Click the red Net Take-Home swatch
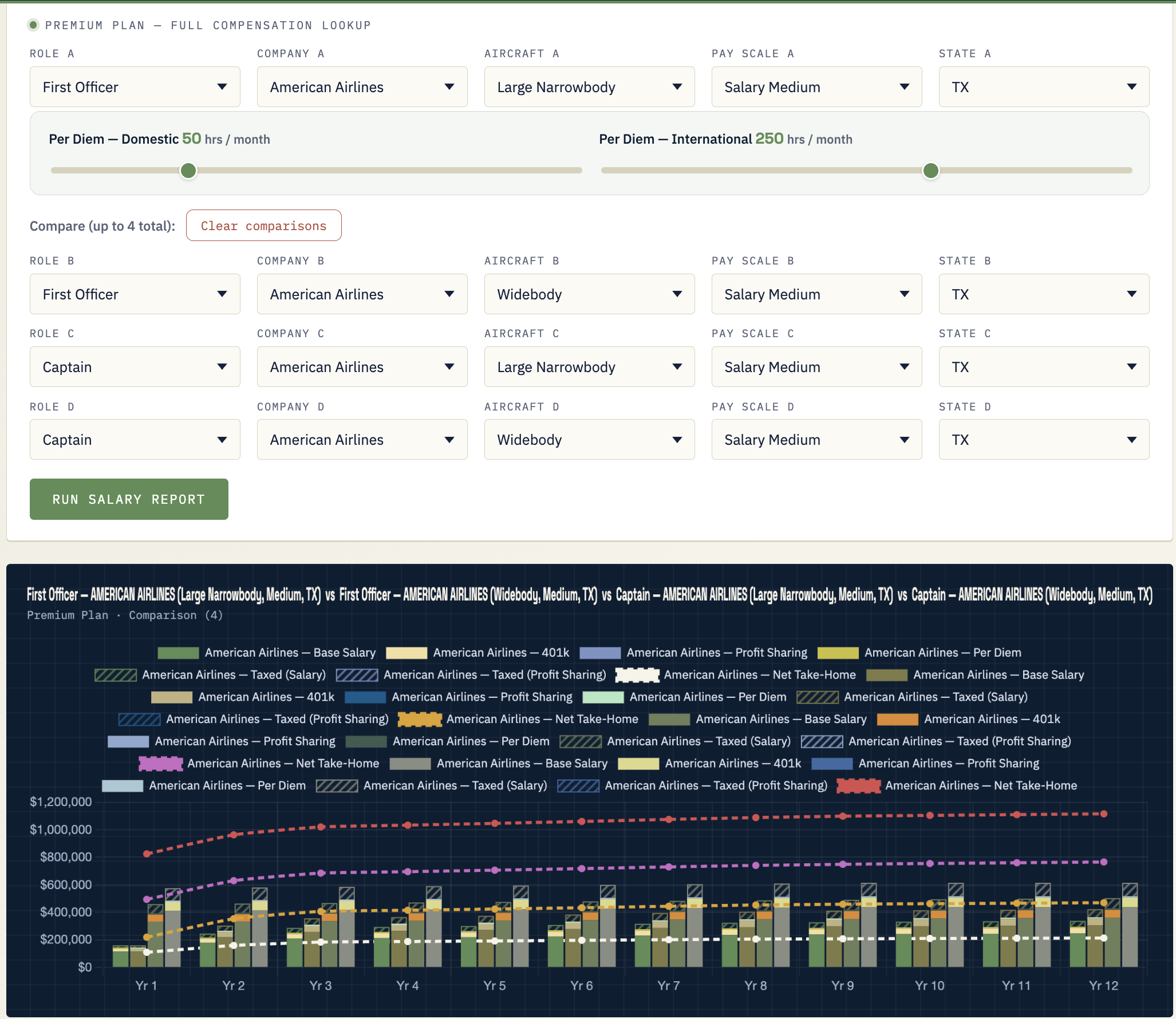 tap(858, 786)
